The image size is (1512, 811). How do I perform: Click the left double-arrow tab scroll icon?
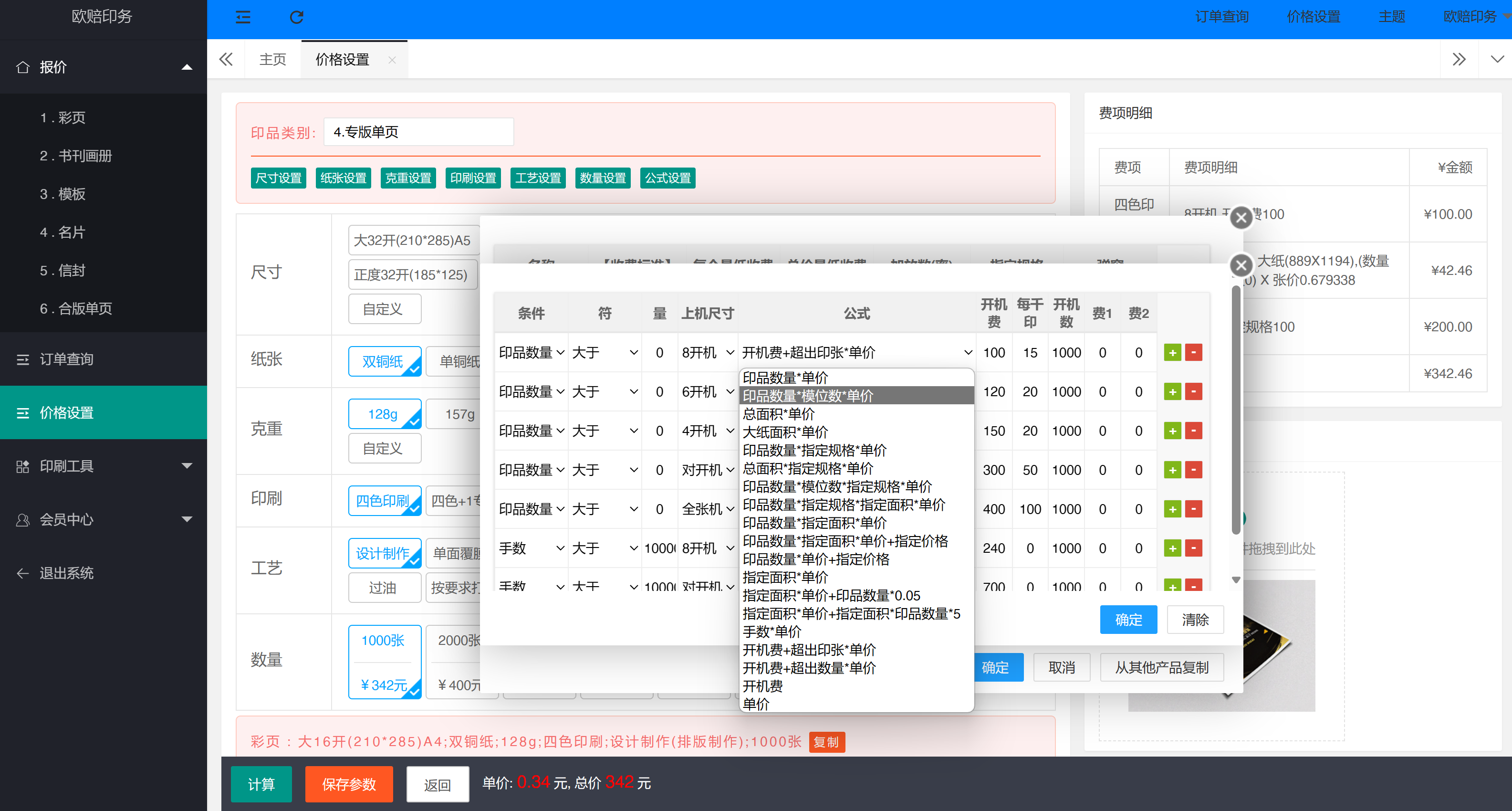pyautogui.click(x=226, y=59)
